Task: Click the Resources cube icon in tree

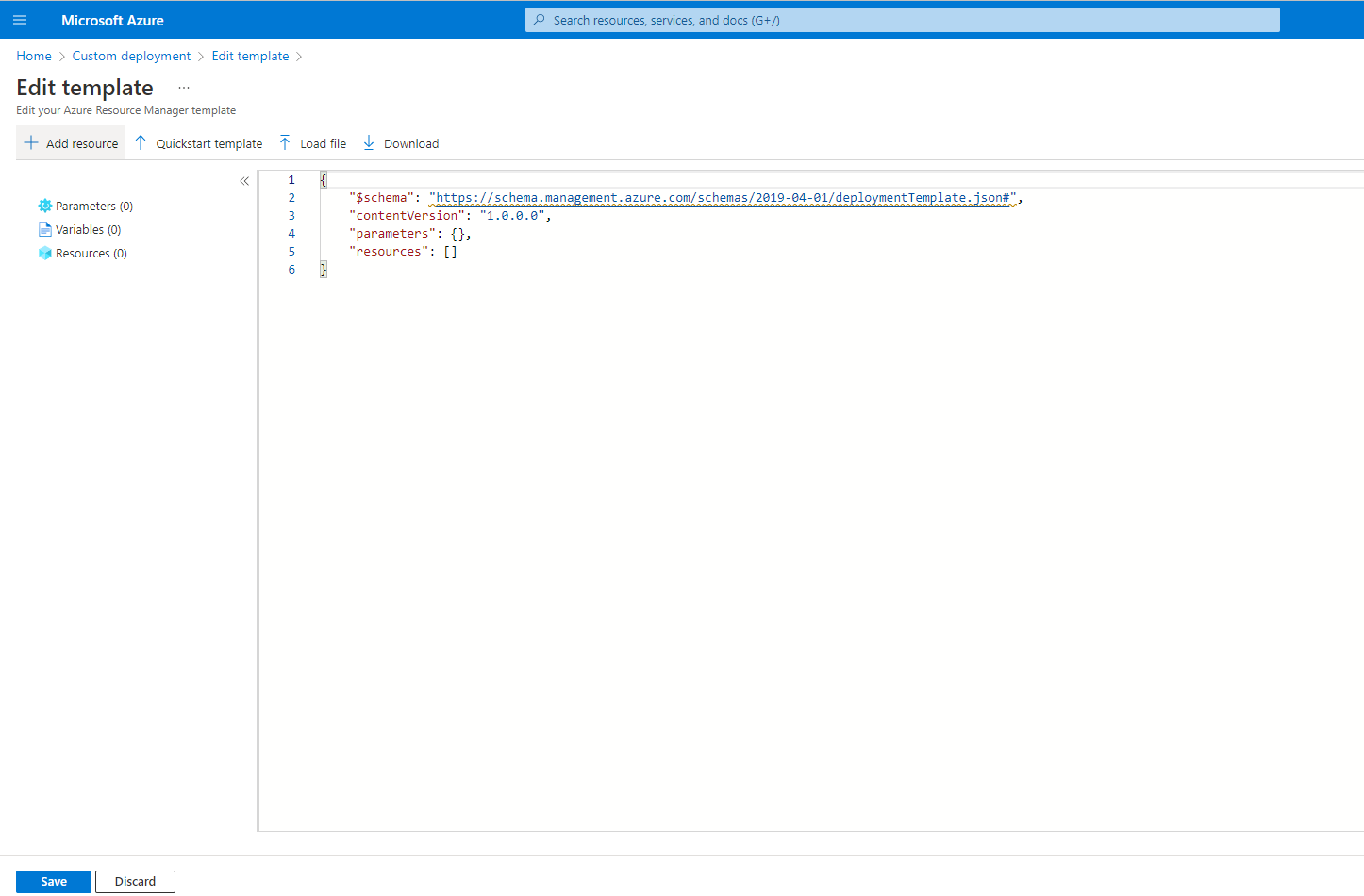Action: [x=44, y=253]
